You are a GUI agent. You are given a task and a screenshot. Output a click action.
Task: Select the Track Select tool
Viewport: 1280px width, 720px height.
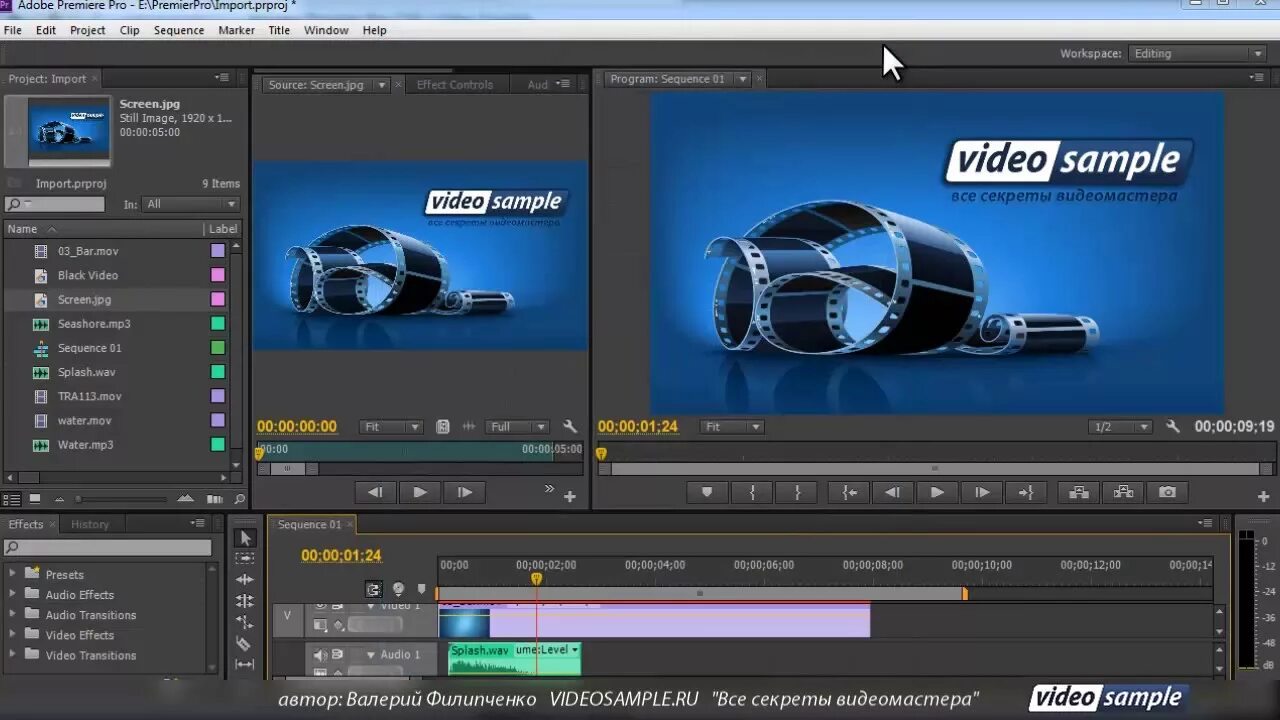[245, 557]
